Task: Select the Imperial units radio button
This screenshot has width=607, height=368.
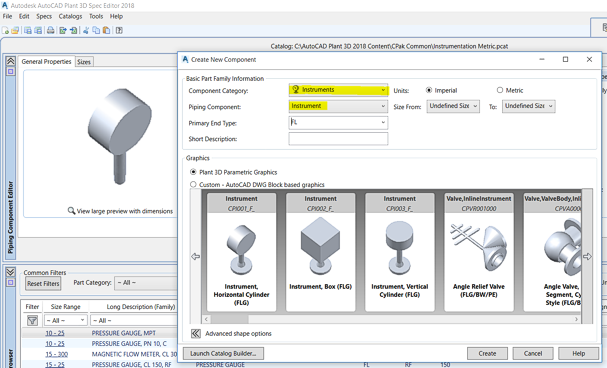Action: click(429, 90)
